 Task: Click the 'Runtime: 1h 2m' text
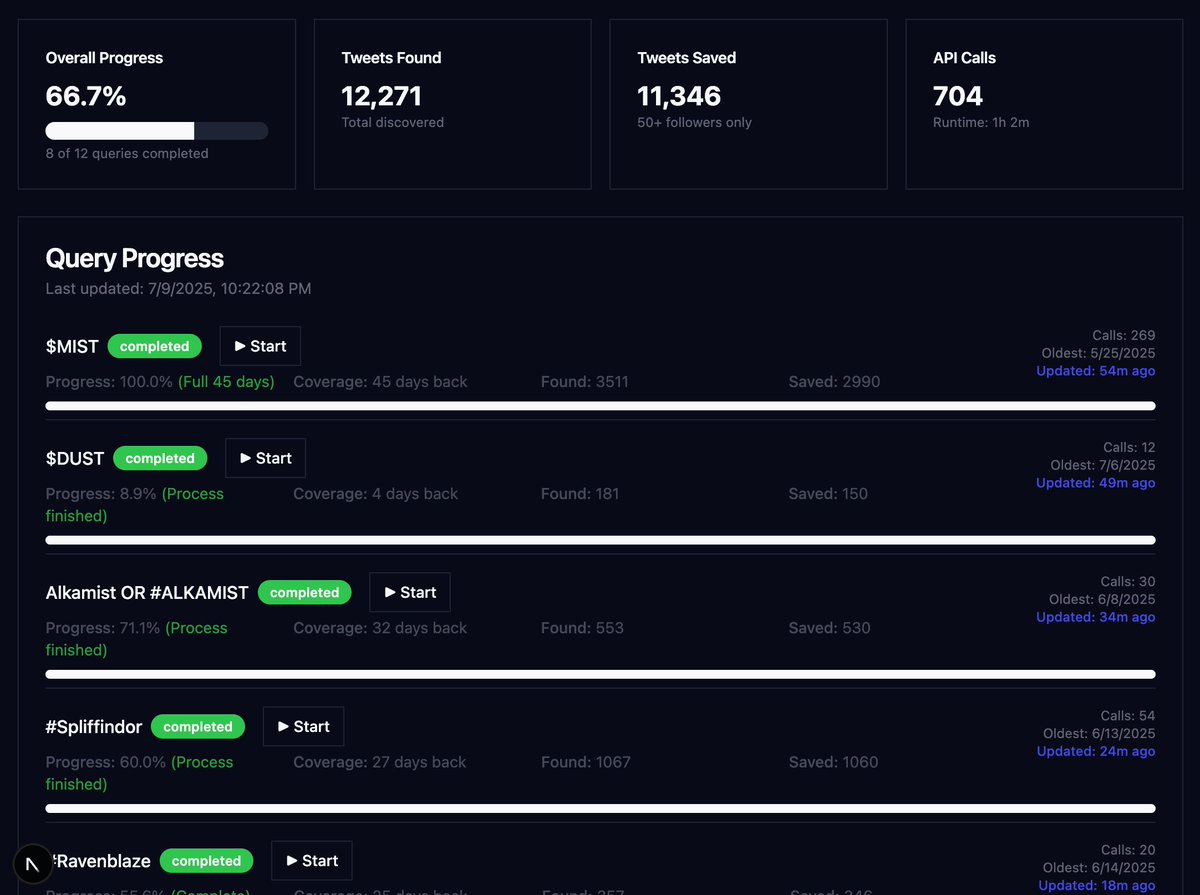pyautogui.click(x=981, y=122)
